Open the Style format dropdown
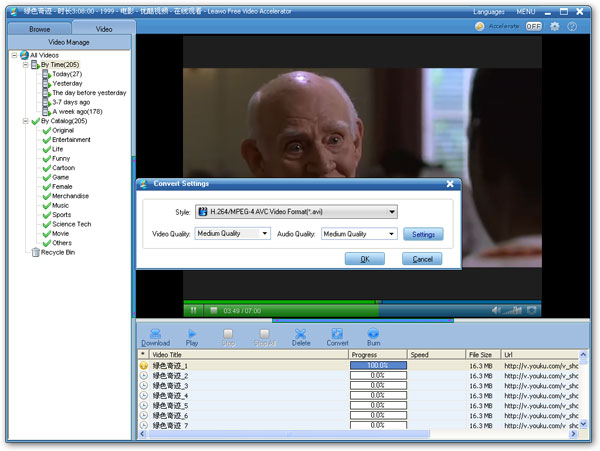This screenshot has height=451, width=600. (x=296, y=212)
